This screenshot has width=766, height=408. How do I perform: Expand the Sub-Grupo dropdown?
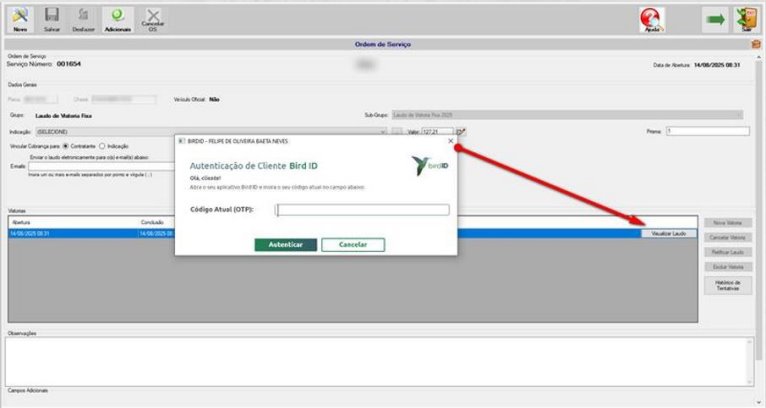567,115
